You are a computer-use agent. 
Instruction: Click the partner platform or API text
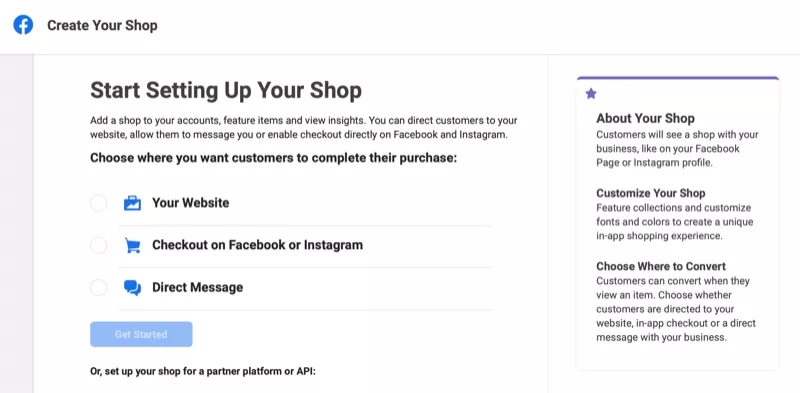[203, 372]
